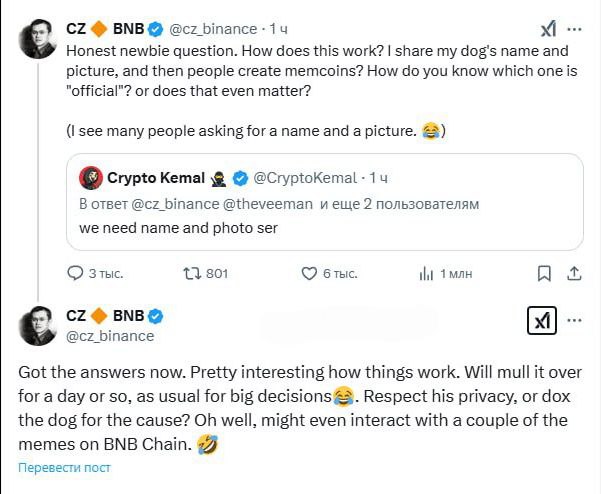Click the 'и еще 2 пользователям' link
The width and height of the screenshot is (601, 494).
tap(400, 203)
